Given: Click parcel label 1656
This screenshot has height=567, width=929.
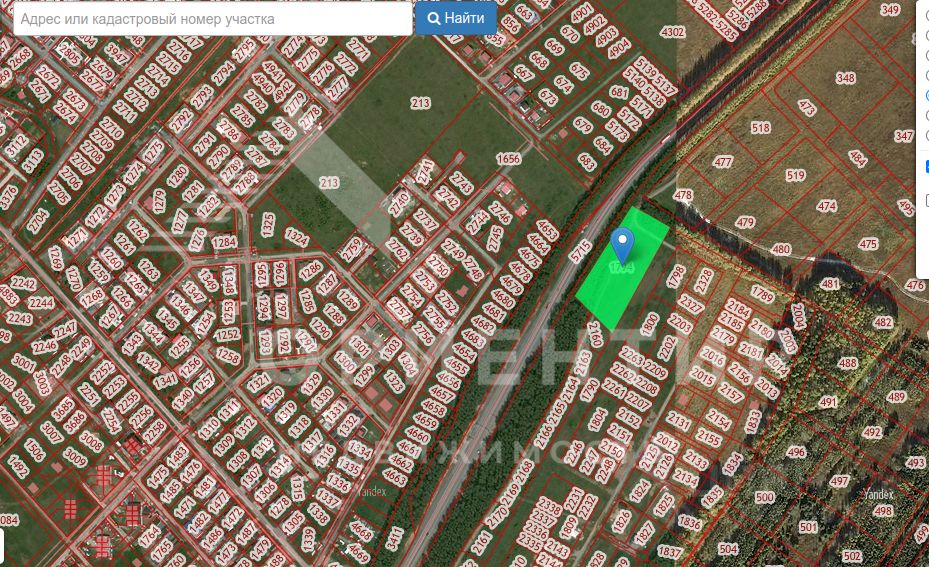Looking at the screenshot, I should [x=508, y=159].
